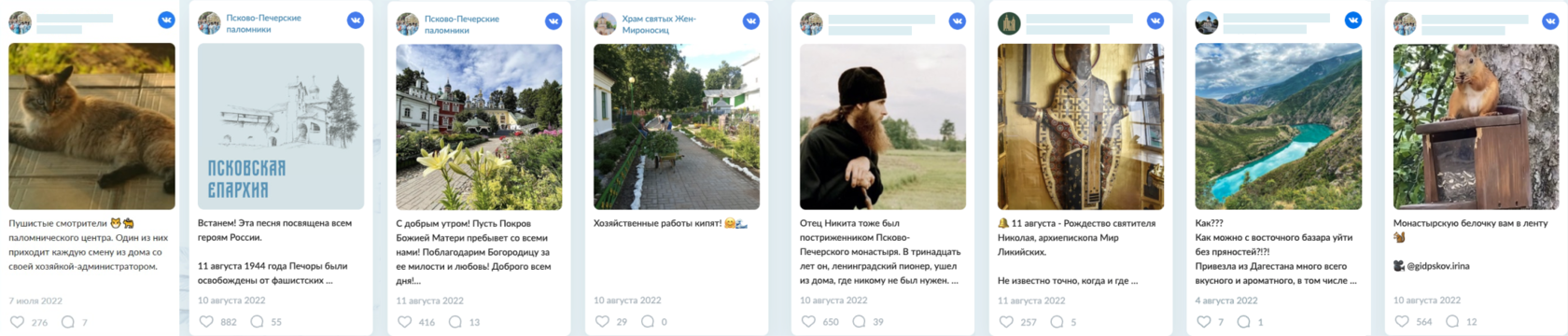This screenshot has width=1568, height=336.
Task: Open the cat photo thumbnail
Action: [91, 126]
